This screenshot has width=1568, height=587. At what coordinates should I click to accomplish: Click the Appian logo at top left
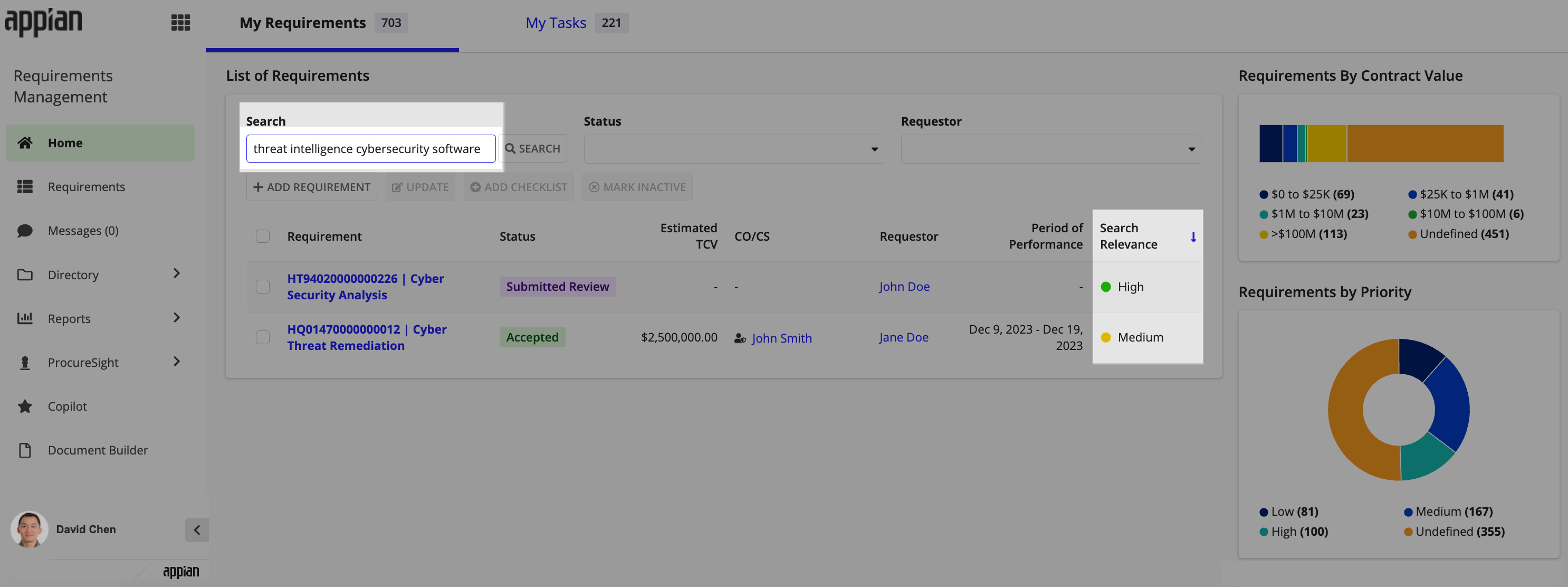coord(43,23)
